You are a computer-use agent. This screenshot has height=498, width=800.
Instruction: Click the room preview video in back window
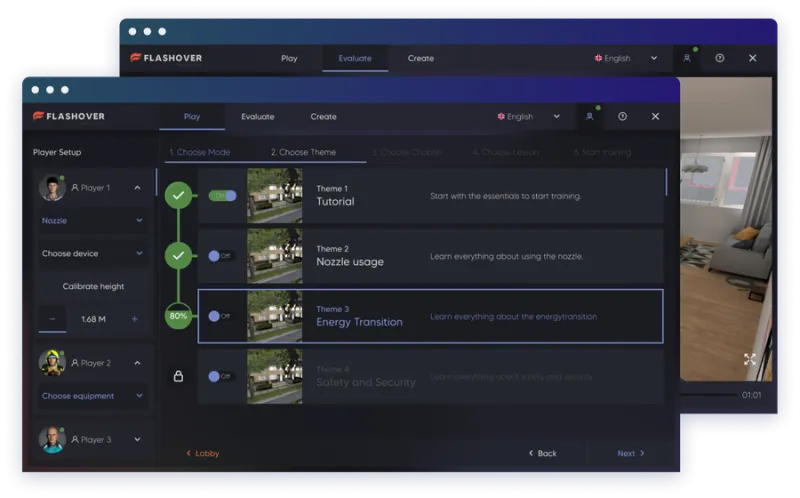tap(726, 229)
